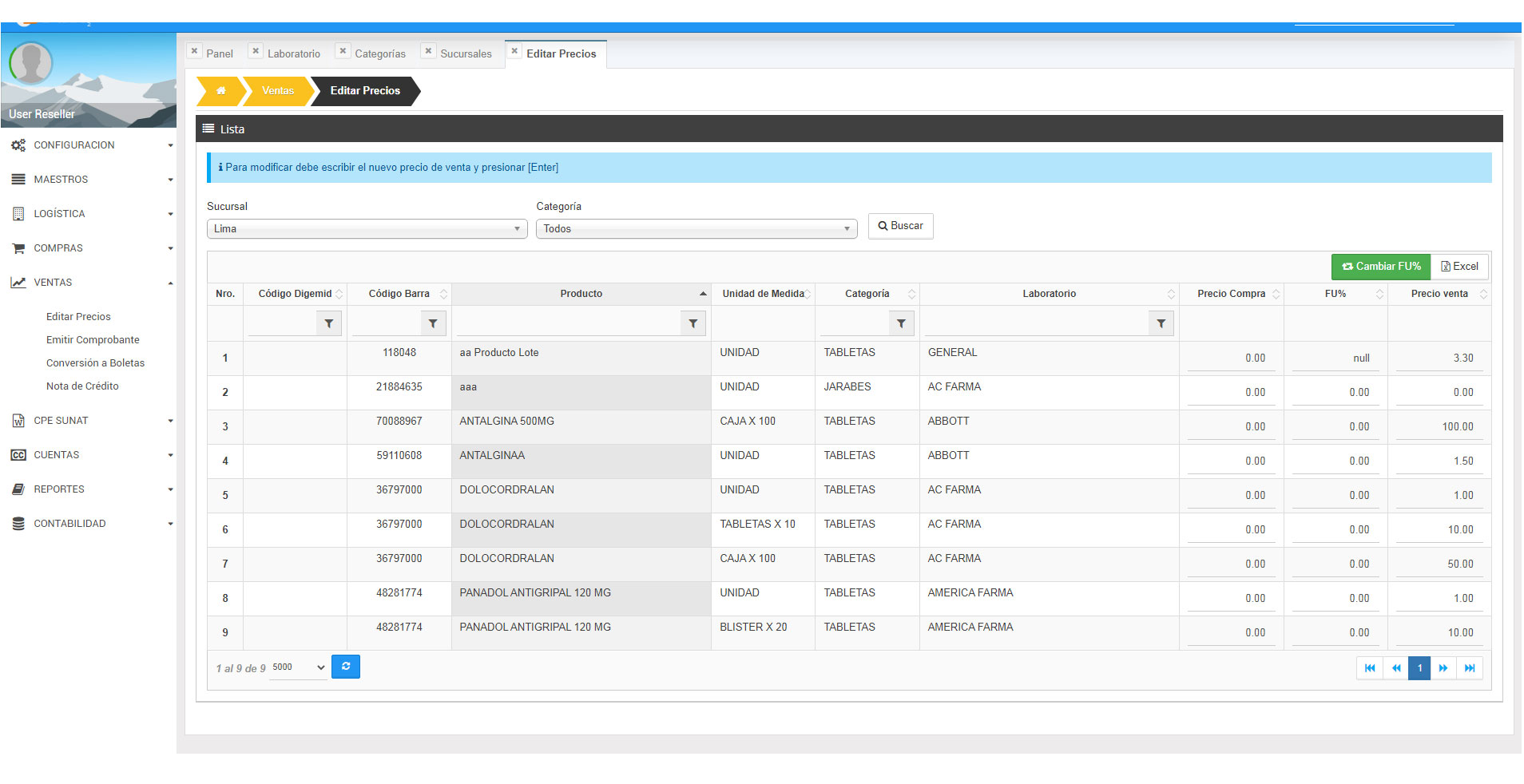Open Código Digemid filter icon

[329, 323]
